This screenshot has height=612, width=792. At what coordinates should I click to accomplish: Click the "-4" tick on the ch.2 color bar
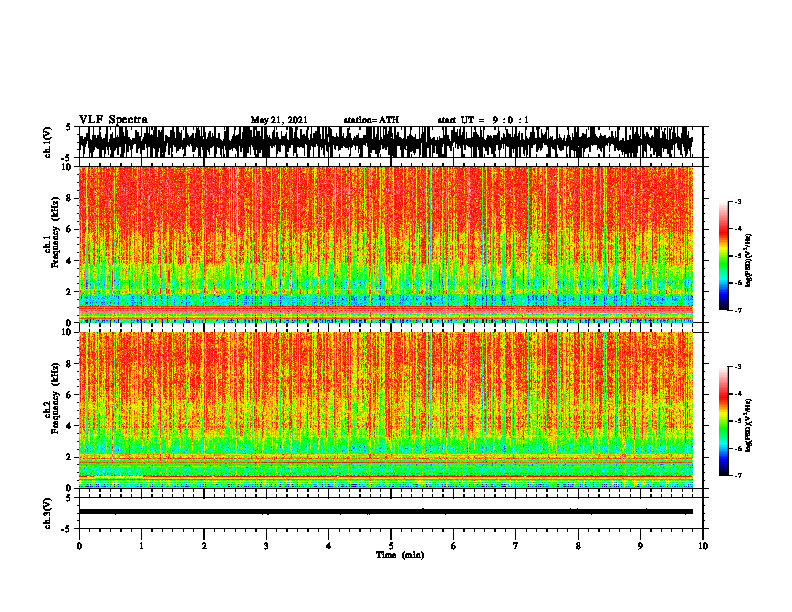point(738,394)
